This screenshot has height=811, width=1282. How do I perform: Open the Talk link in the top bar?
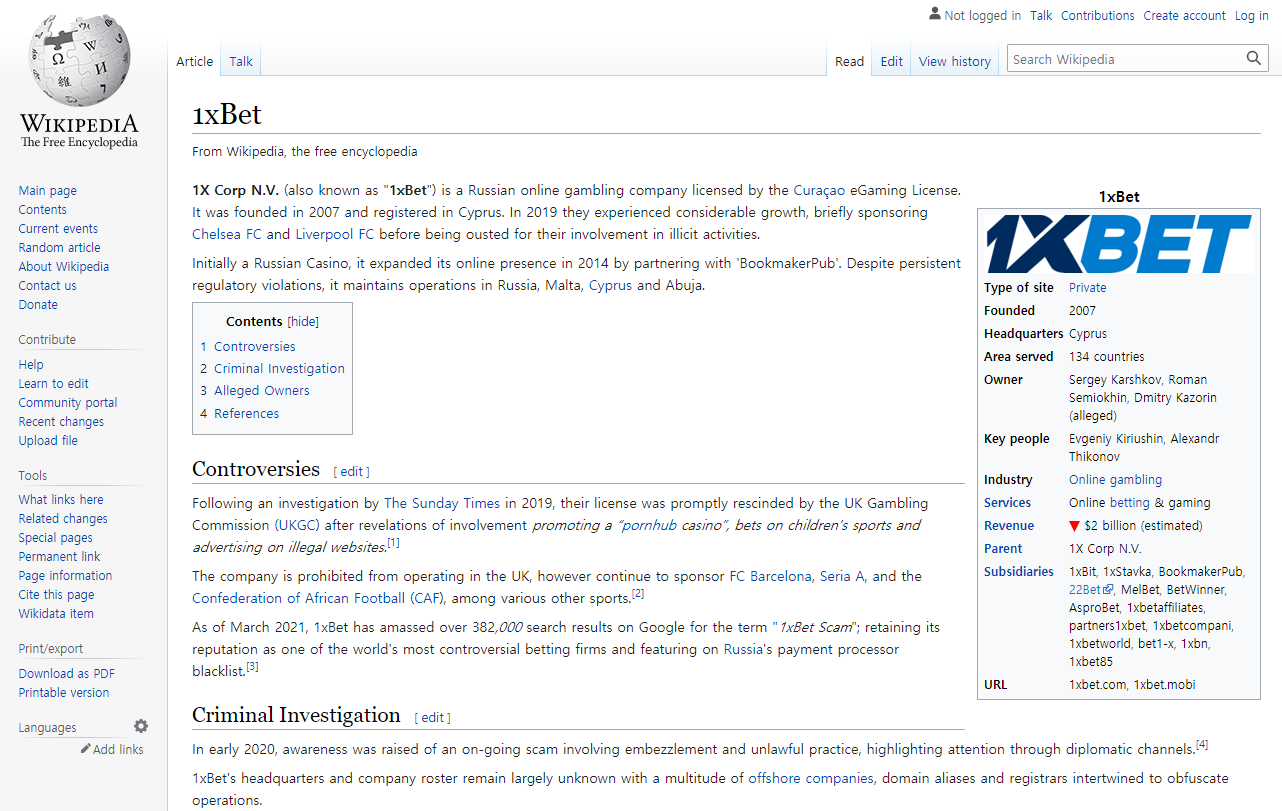1041,15
